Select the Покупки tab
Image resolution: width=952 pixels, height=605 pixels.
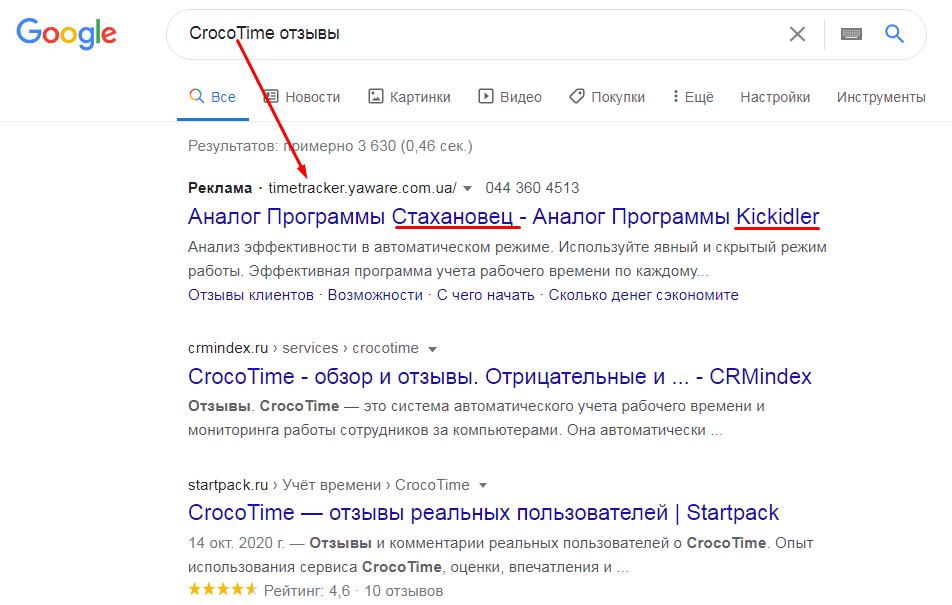tap(607, 97)
